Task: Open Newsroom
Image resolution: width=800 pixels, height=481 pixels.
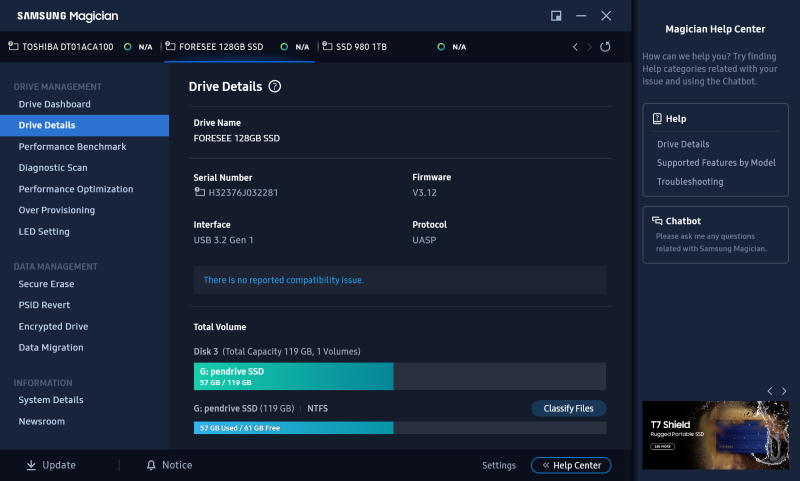Action: 42,421
